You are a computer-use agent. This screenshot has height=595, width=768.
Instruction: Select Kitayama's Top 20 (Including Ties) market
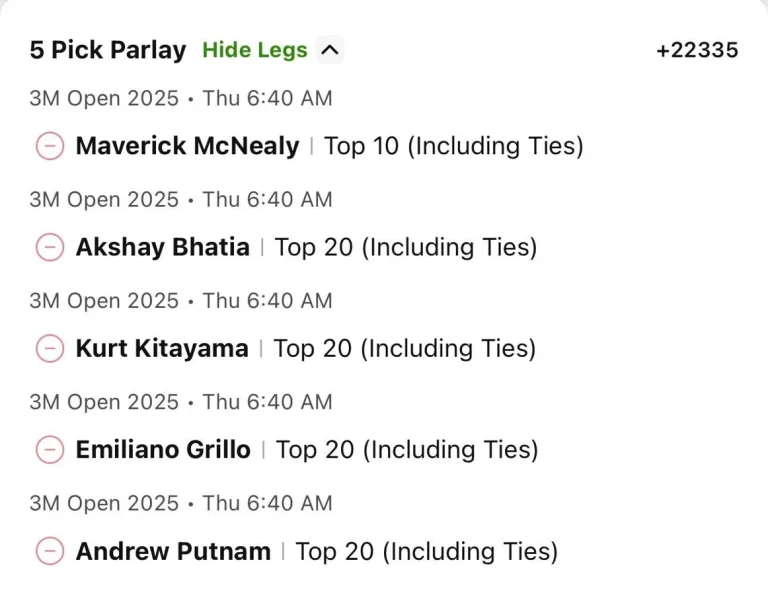[x=405, y=348]
